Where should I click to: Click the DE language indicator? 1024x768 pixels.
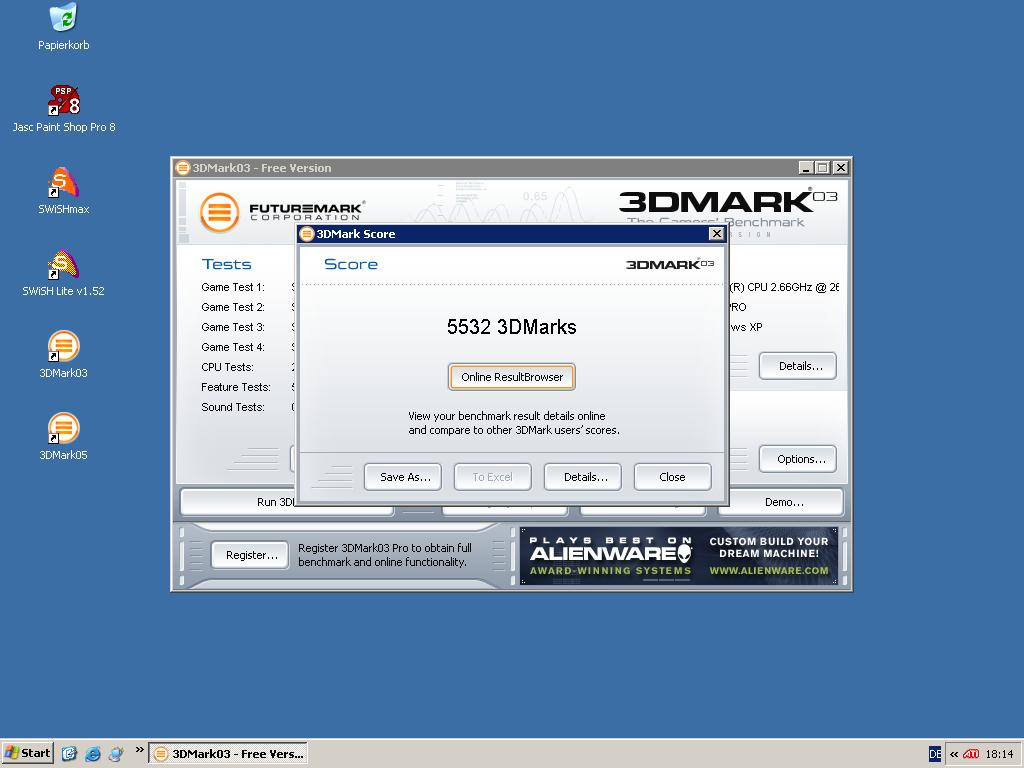[x=935, y=754]
